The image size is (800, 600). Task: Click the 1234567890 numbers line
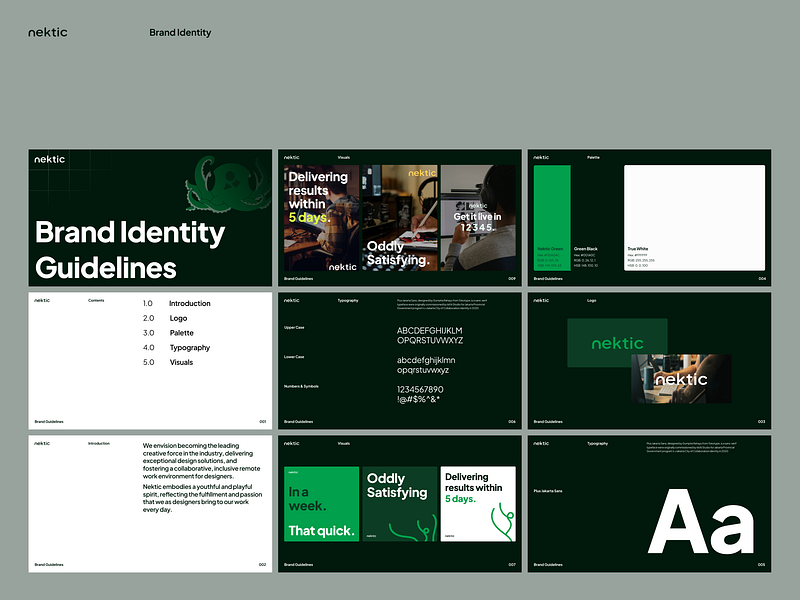click(x=420, y=389)
